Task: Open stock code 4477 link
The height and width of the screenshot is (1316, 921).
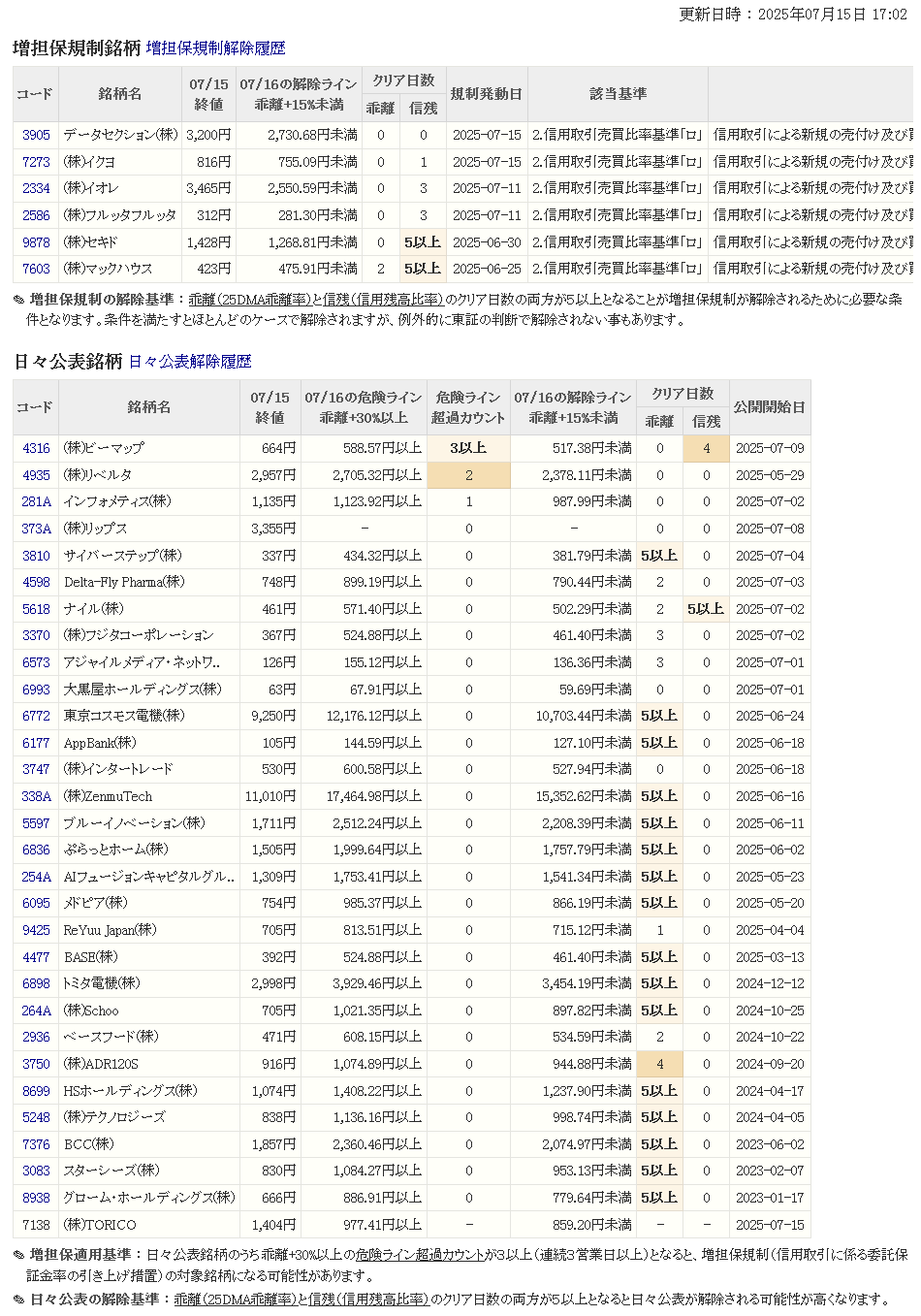Action: pyautogui.click(x=36, y=957)
